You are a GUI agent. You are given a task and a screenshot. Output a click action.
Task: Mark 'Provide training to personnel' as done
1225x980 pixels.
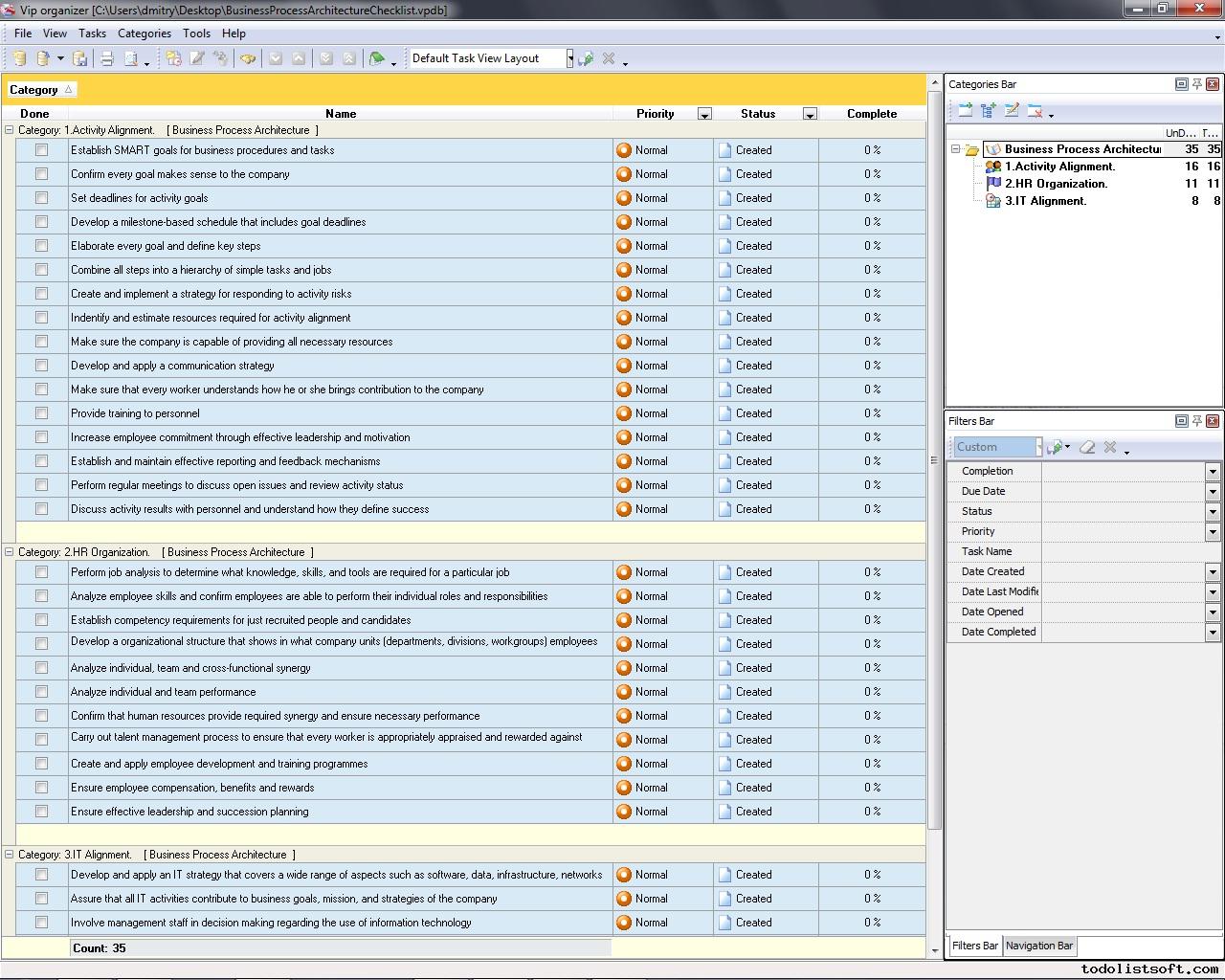pyautogui.click(x=41, y=413)
